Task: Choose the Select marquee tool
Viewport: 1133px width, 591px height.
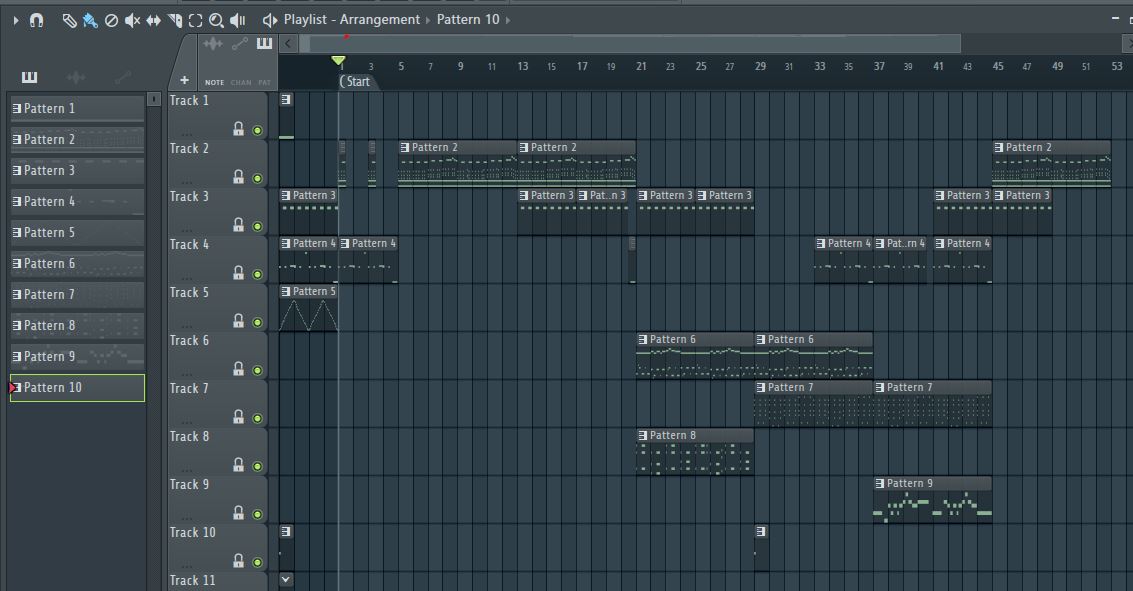Action: 195,21
